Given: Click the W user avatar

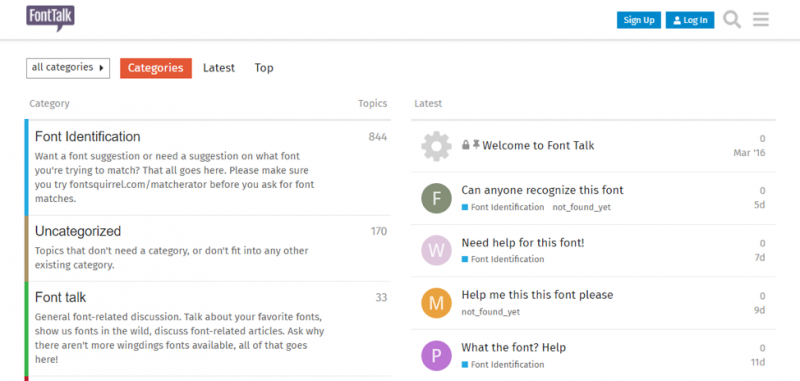Looking at the screenshot, I should (436, 250).
